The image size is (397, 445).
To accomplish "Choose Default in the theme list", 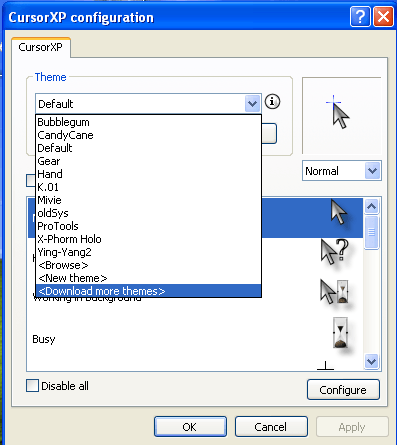I will [x=148, y=148].
